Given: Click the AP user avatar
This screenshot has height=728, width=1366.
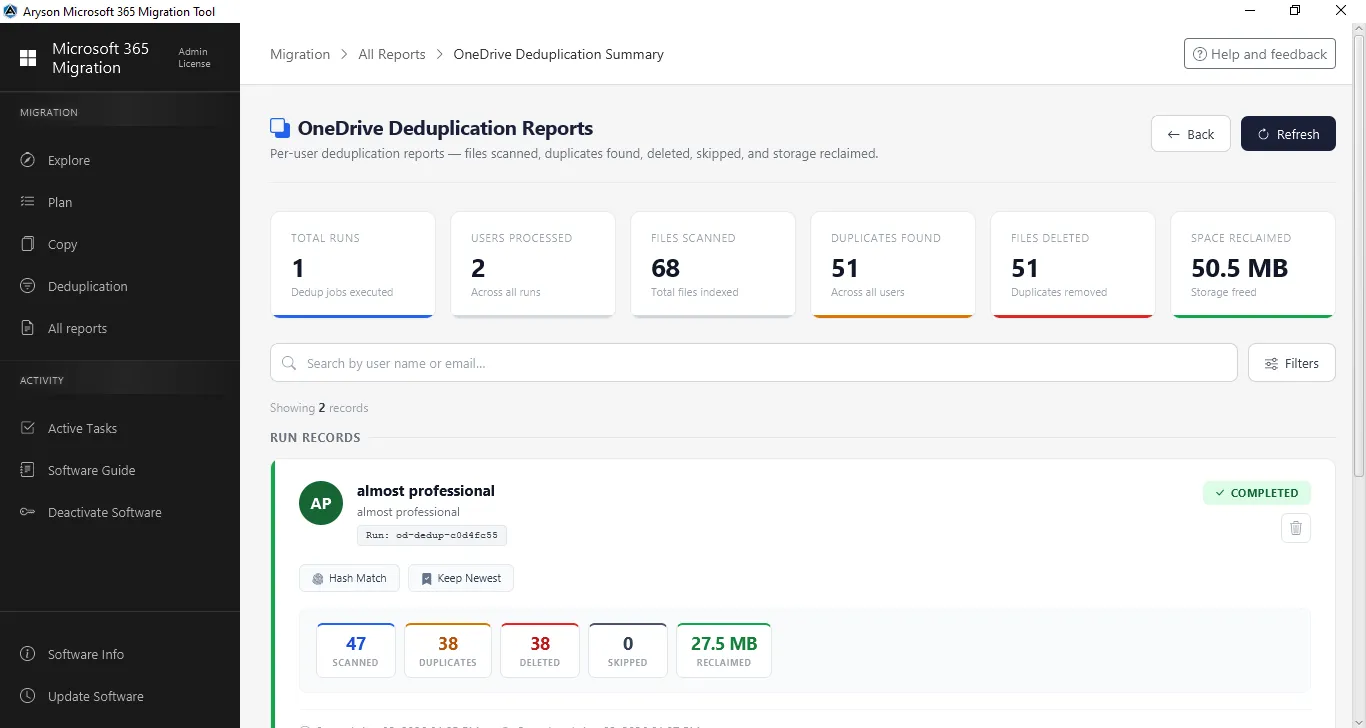Looking at the screenshot, I should click(x=321, y=503).
